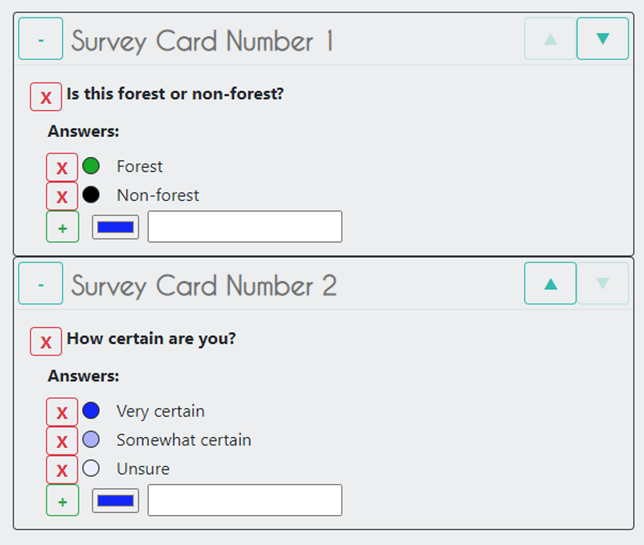Add new answer to Survey Card 1

click(x=62, y=227)
